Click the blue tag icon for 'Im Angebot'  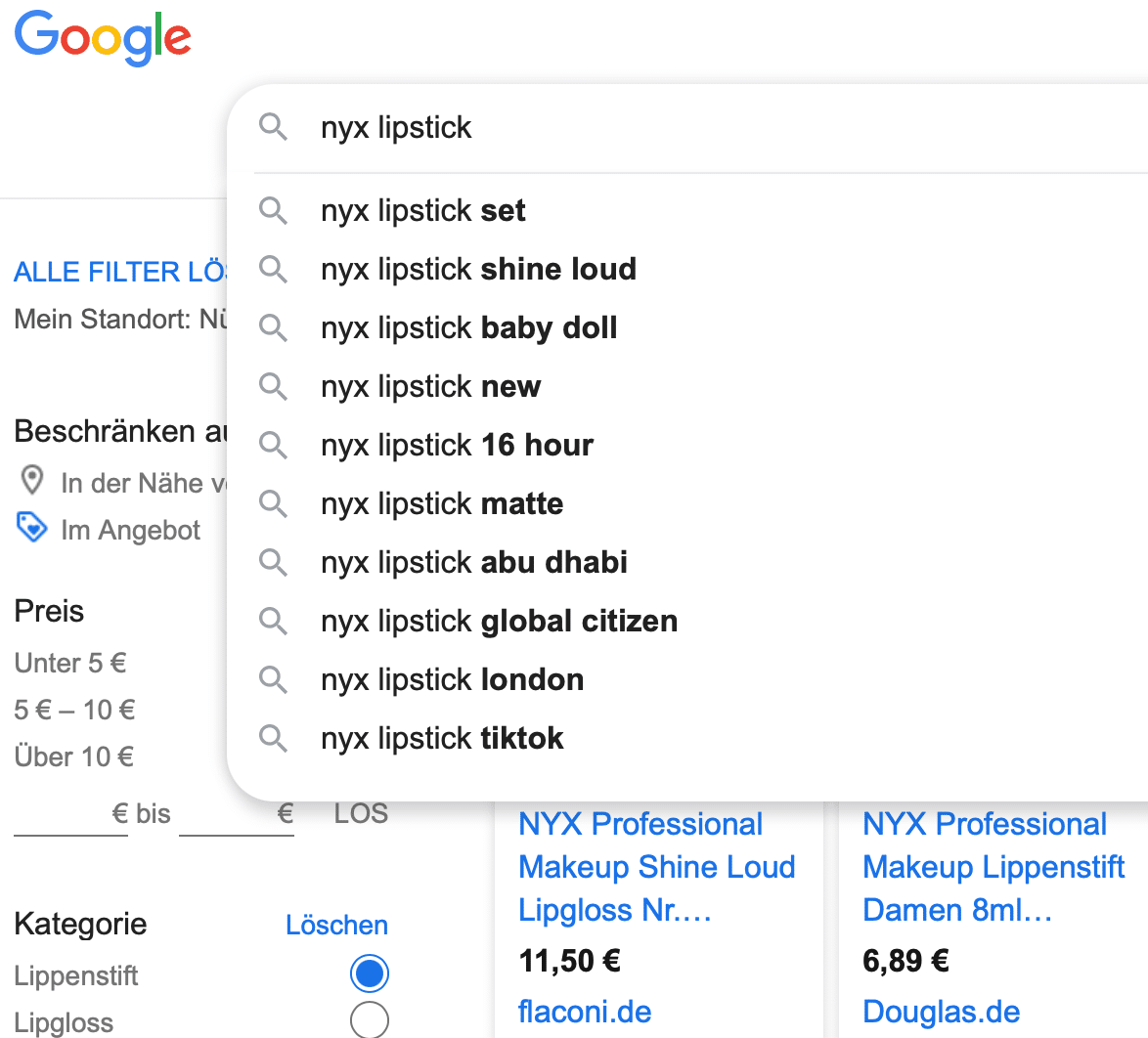(32, 529)
